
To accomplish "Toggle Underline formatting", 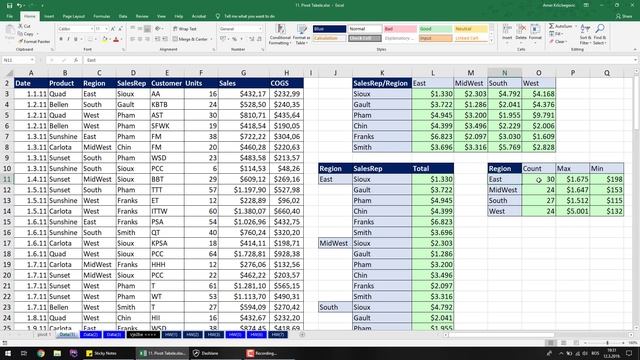I will (76, 39).
